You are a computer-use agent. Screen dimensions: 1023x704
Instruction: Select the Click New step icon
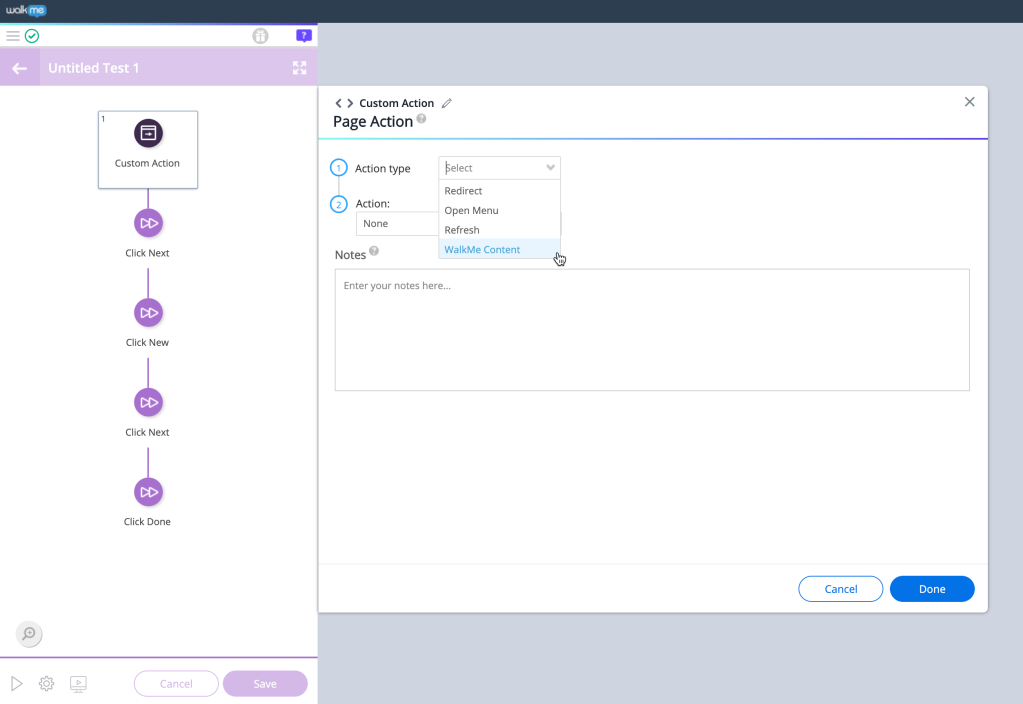(148, 313)
